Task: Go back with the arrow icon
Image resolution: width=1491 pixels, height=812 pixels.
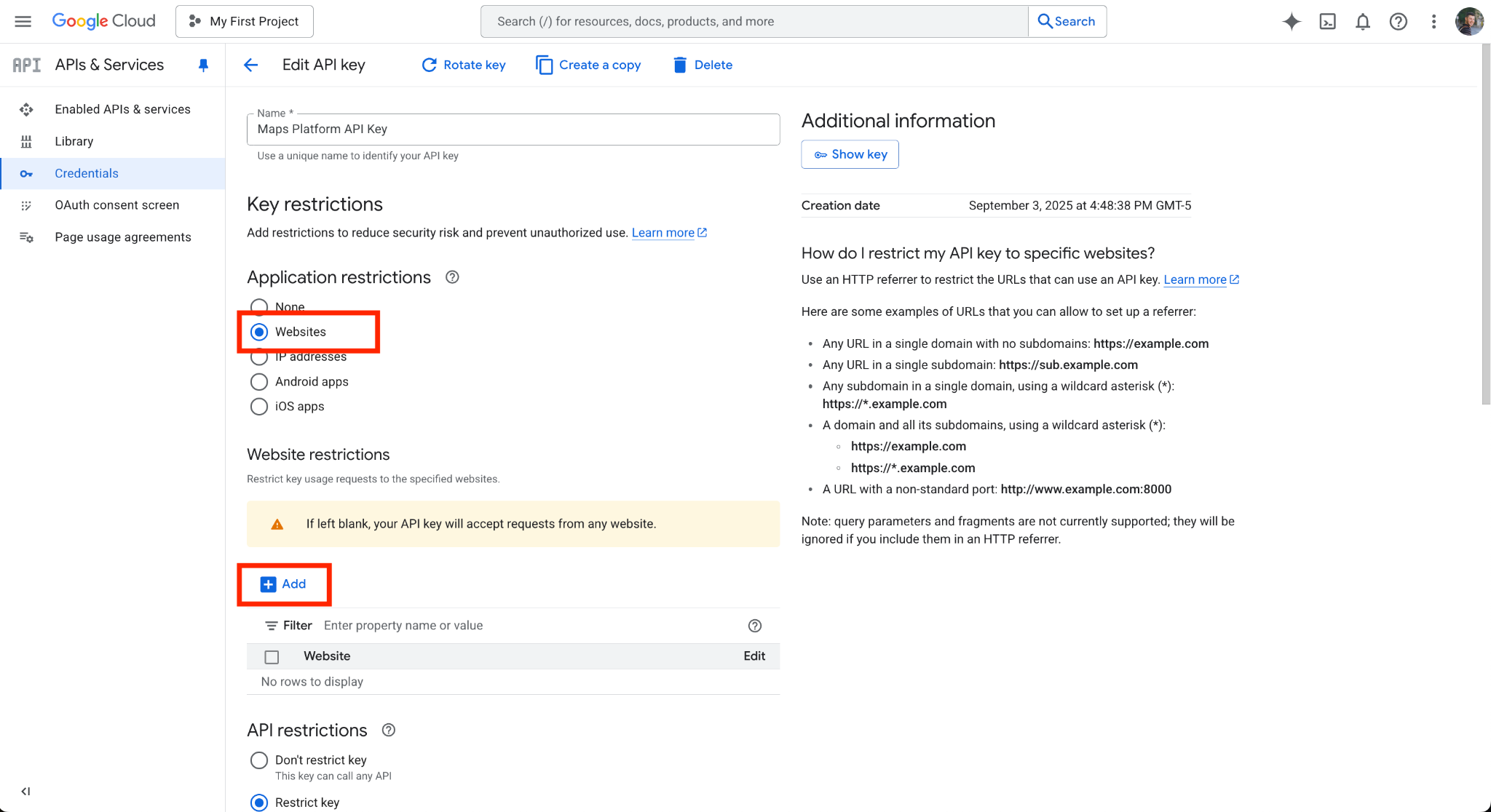Action: pos(250,65)
